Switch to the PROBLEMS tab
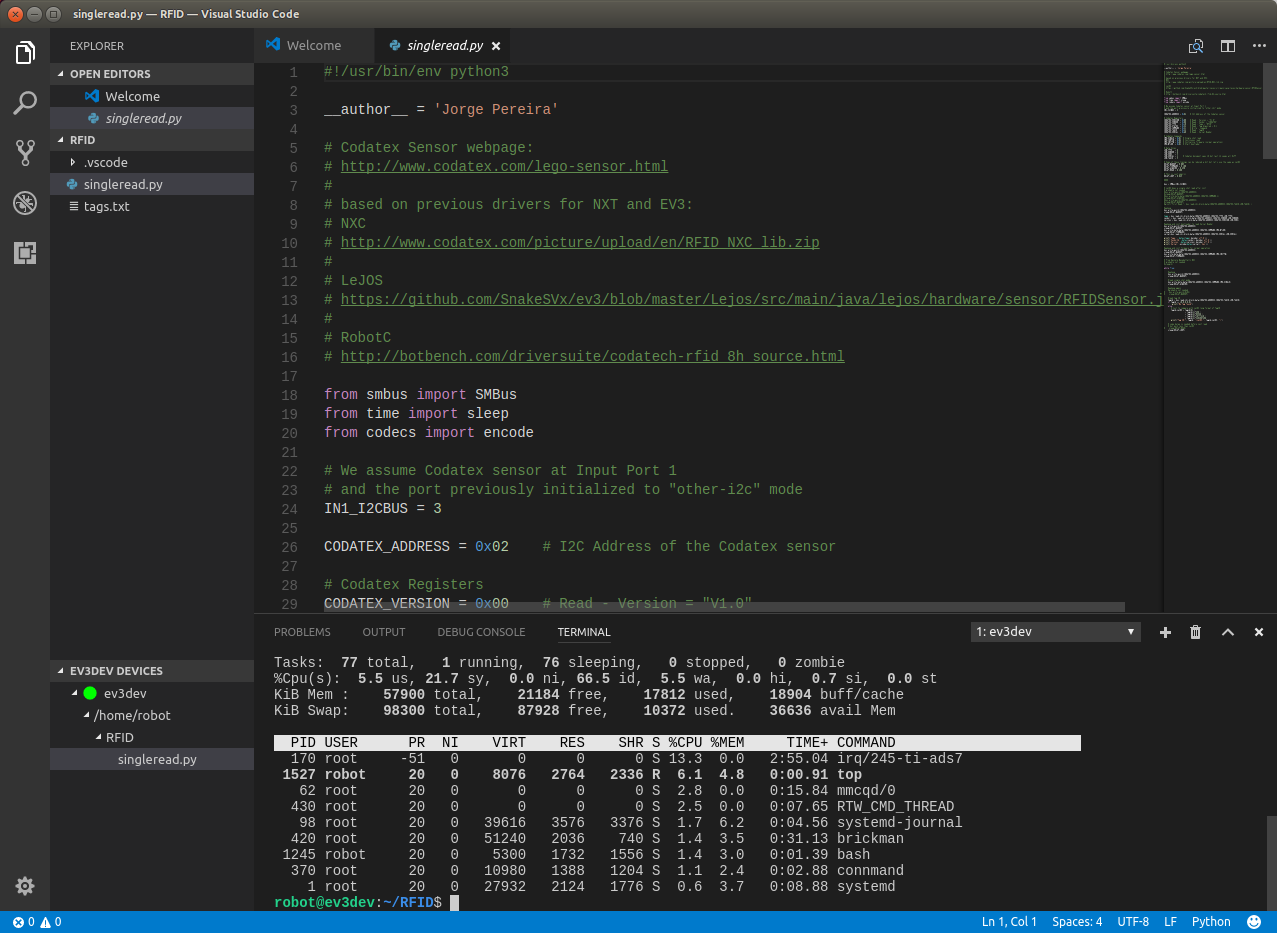Image resolution: width=1277 pixels, height=933 pixels. pos(302,632)
